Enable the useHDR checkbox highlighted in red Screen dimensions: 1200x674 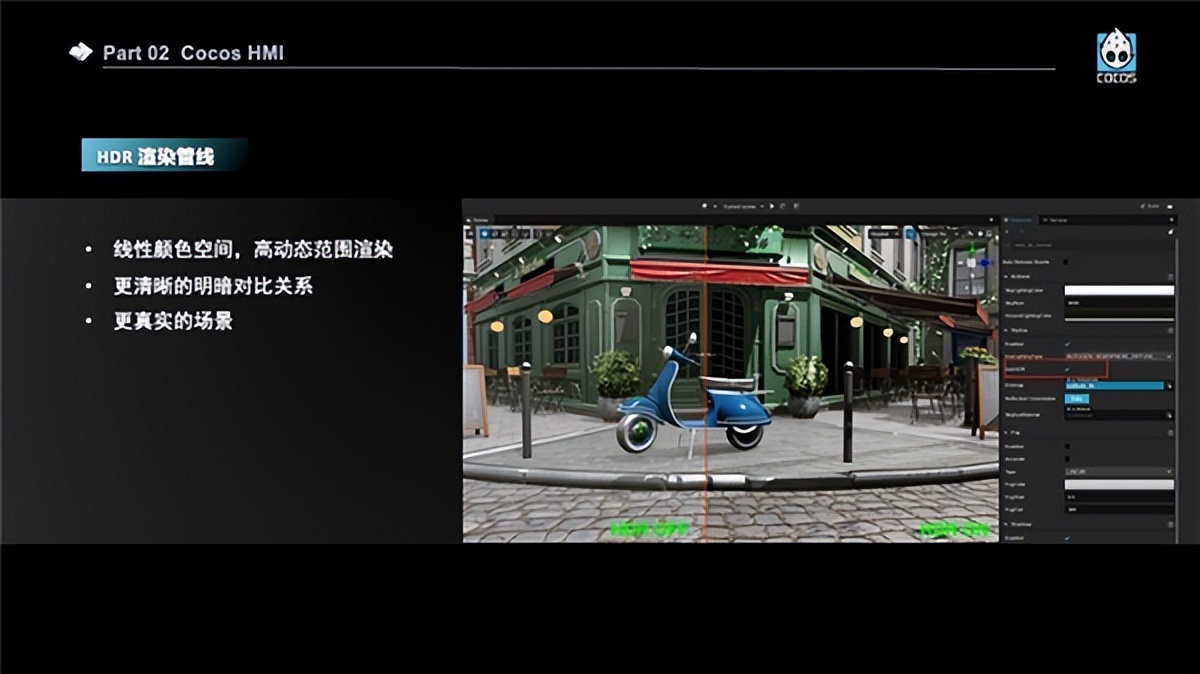click(1068, 368)
